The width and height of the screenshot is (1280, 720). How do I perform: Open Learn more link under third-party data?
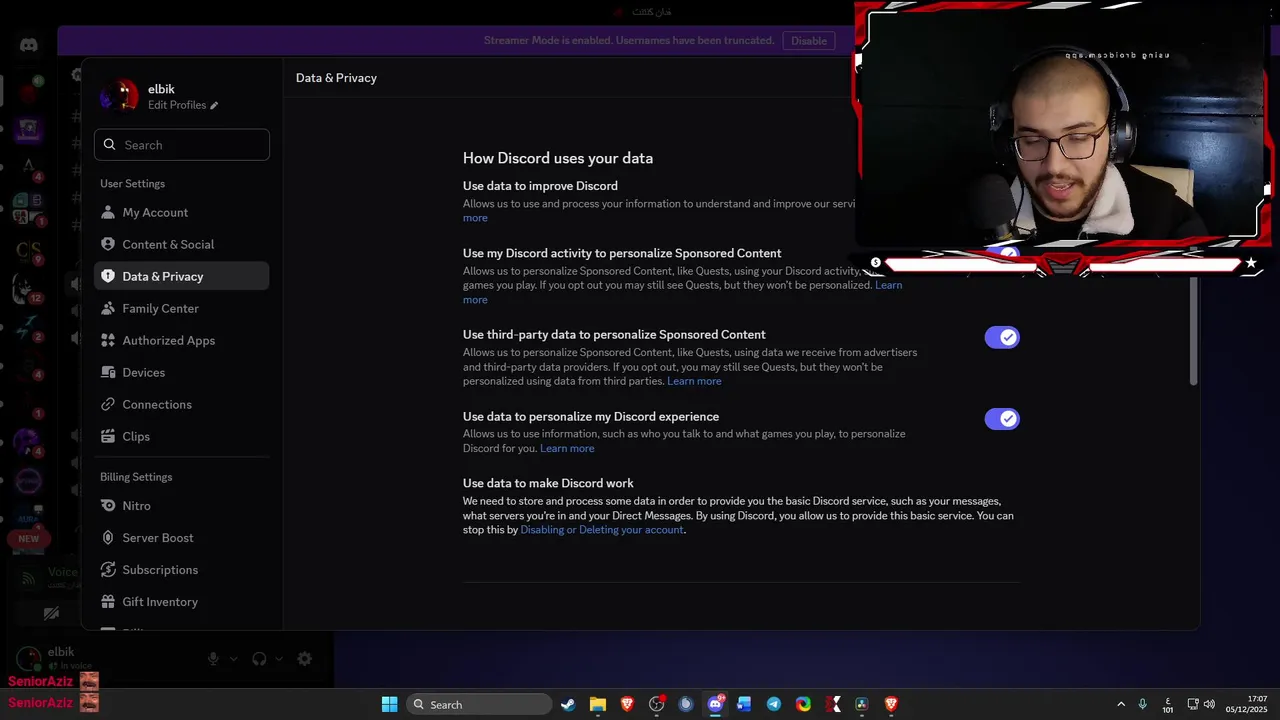694,381
